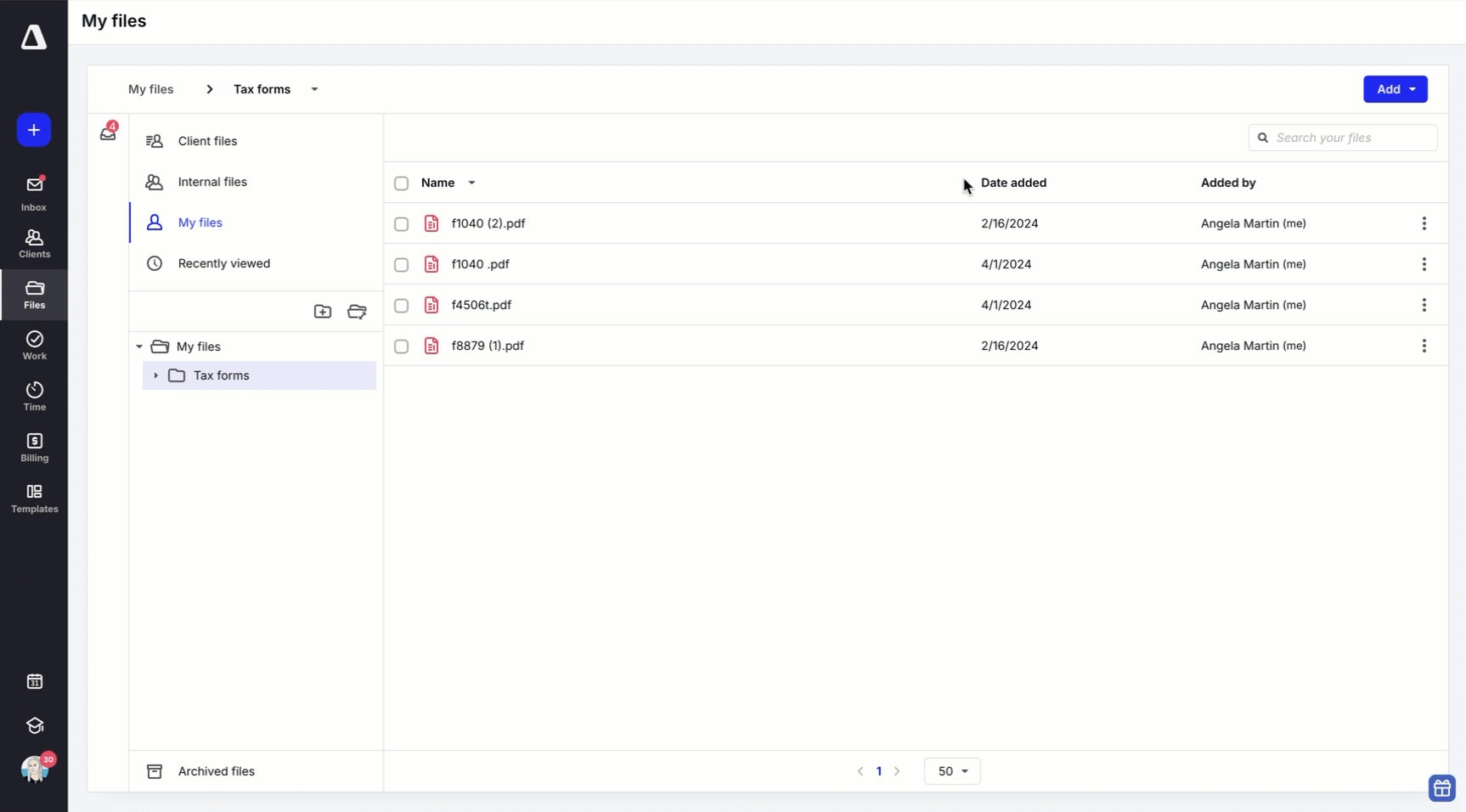Screen dimensions: 1466x812
Task: Open the Billing section
Action: (x=34, y=446)
